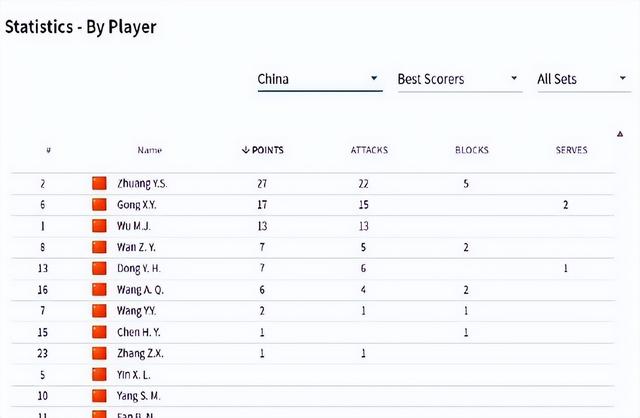The width and height of the screenshot is (640, 418).
Task: Click the China flag next to Wu M.J.
Action: point(99,226)
